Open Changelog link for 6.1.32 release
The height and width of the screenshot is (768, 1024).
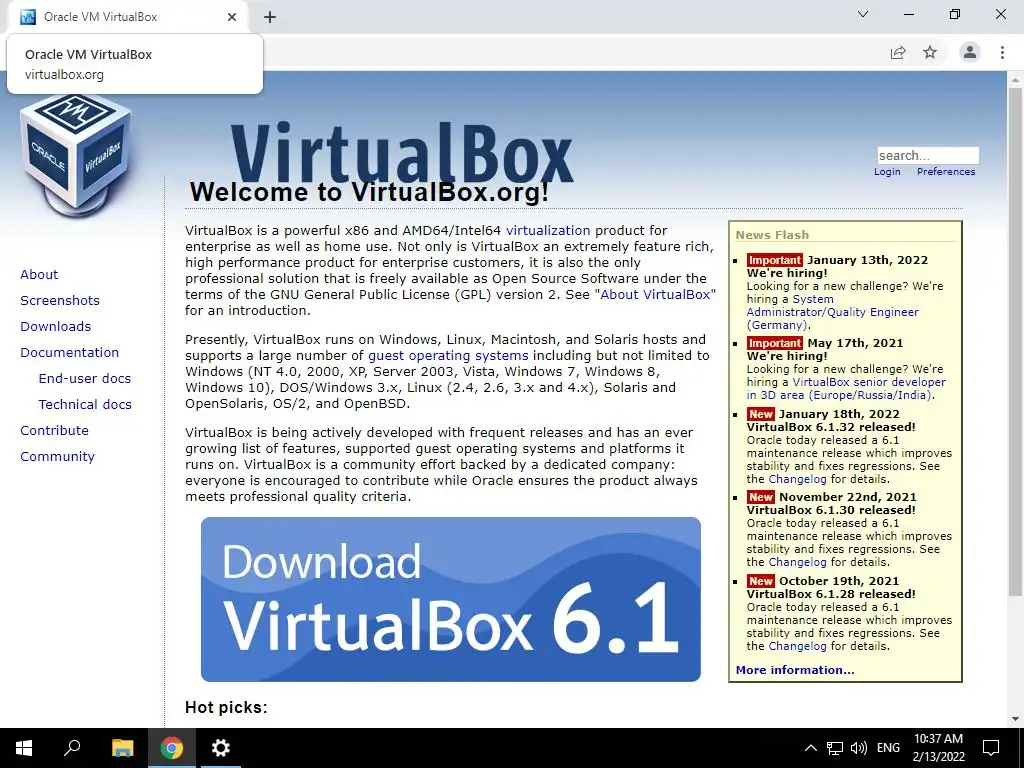point(797,479)
